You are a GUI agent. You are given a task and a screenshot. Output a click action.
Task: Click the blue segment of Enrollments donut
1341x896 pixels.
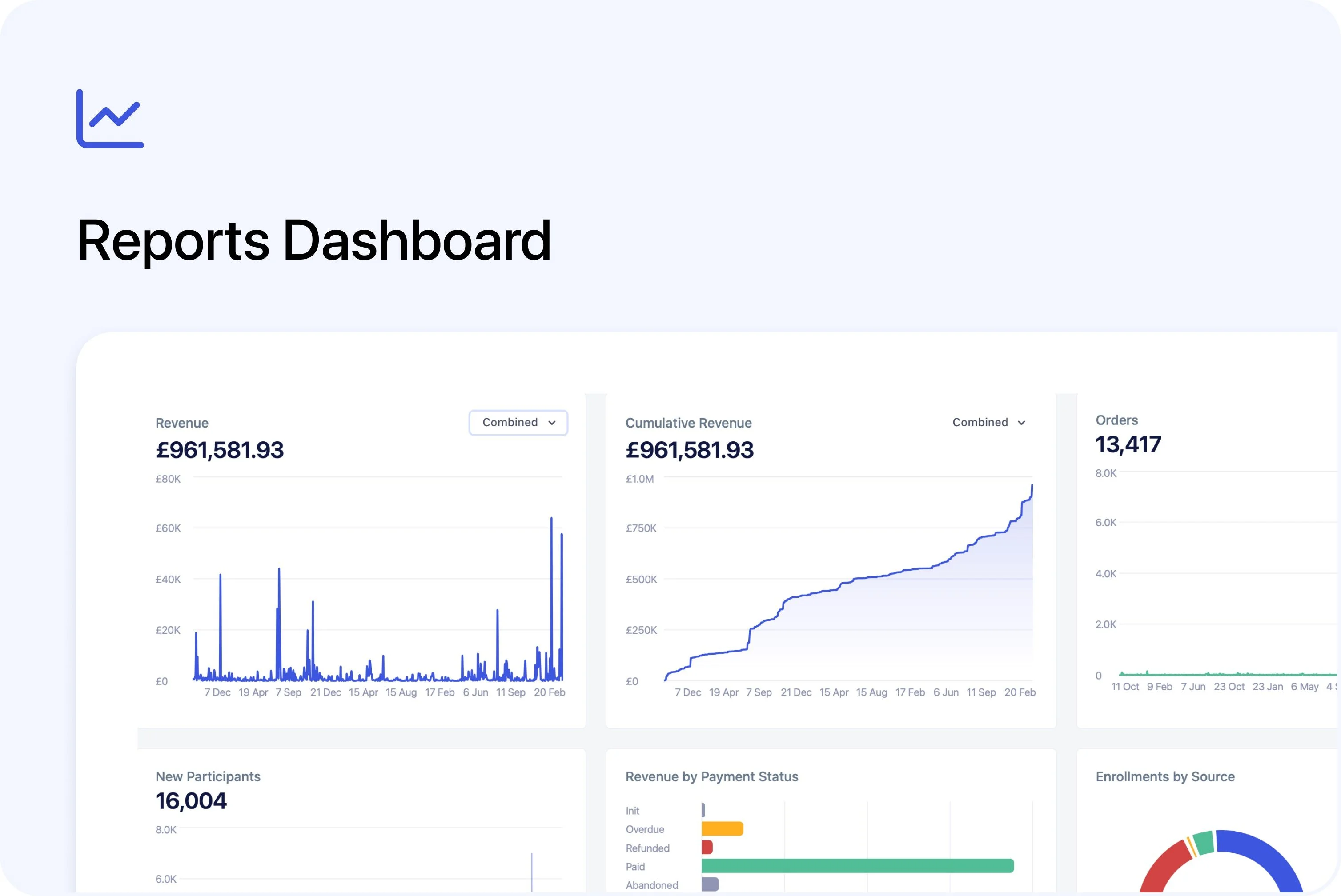tap(1266, 856)
